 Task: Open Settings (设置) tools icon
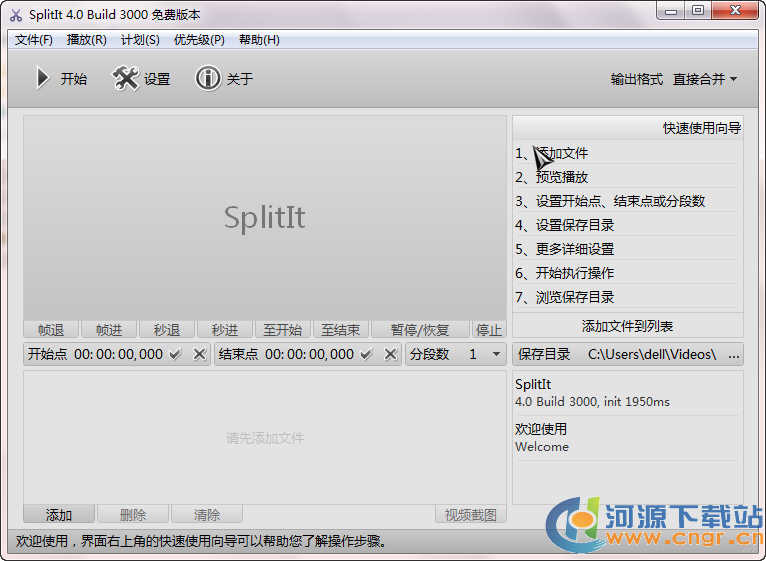coord(126,79)
